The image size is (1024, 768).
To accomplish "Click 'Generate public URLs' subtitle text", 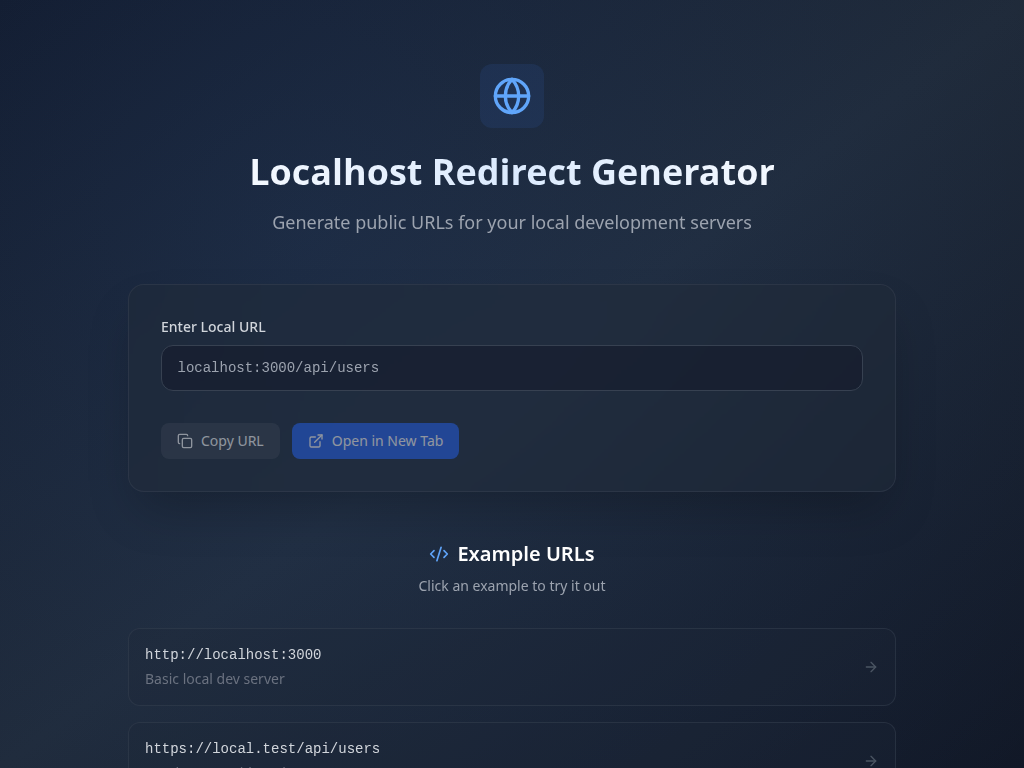I will click(512, 223).
